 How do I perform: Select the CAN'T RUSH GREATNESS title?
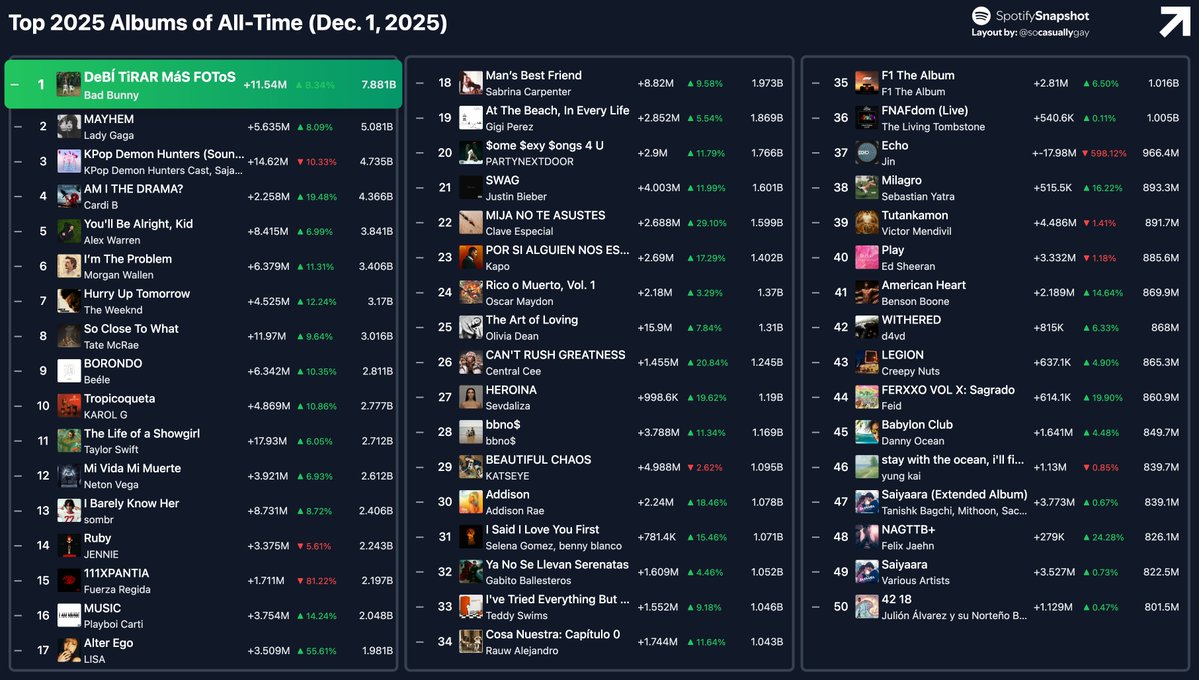(x=555, y=355)
